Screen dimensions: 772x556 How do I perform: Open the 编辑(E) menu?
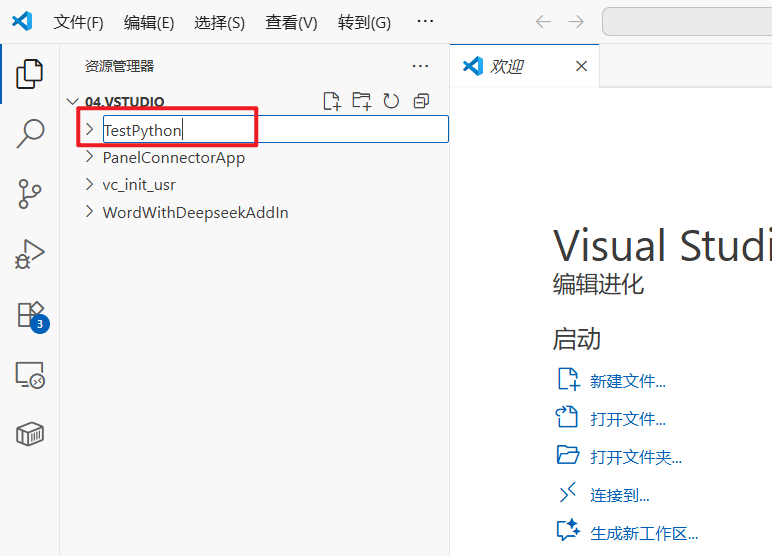click(x=149, y=22)
